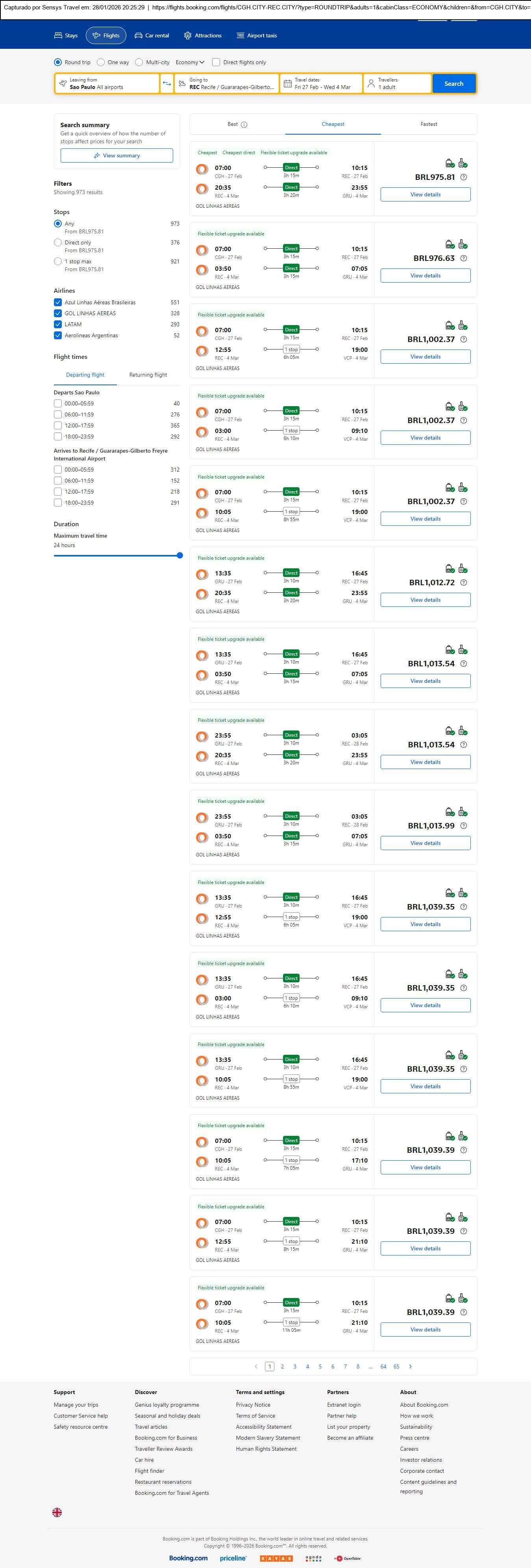Click the Airport taxis icon in header
The image size is (531, 1568).
(x=241, y=36)
